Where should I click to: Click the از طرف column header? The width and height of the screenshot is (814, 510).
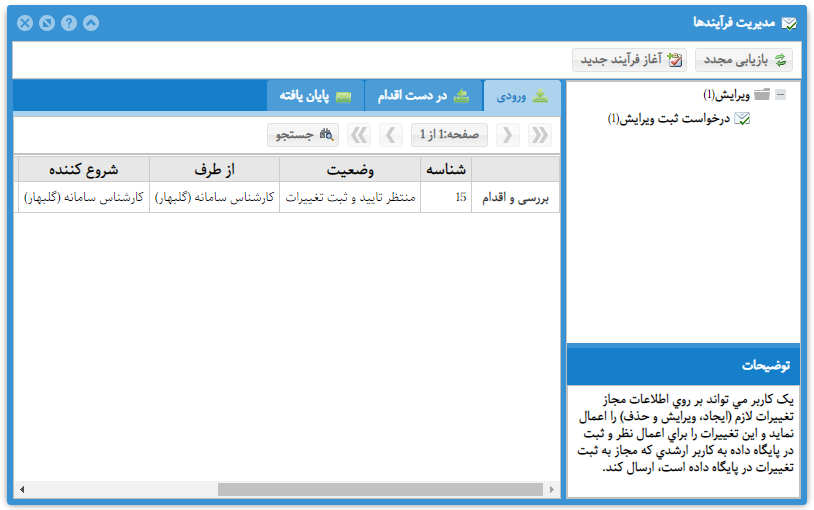click(x=214, y=169)
